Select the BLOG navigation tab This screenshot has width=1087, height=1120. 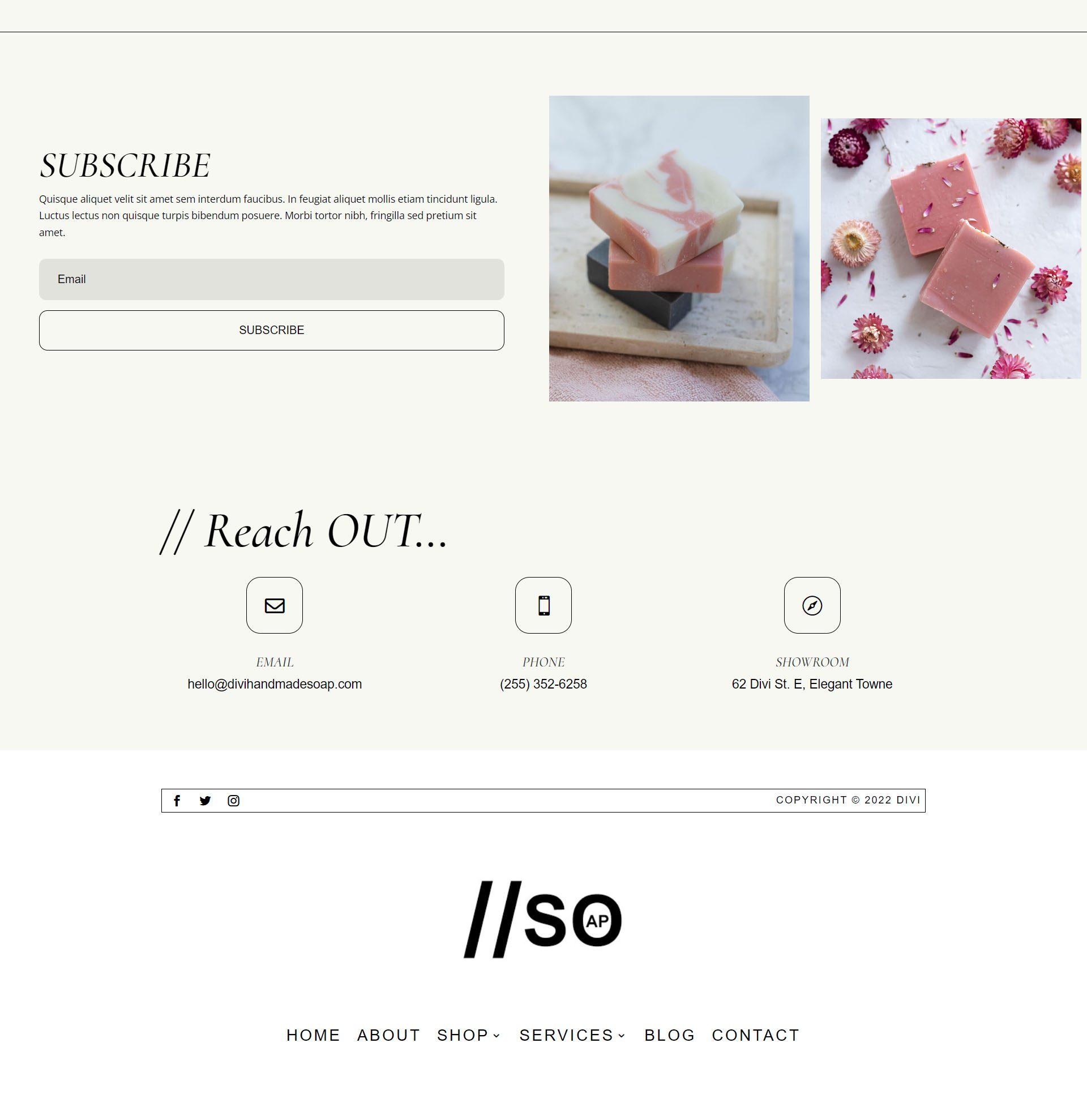669,1035
